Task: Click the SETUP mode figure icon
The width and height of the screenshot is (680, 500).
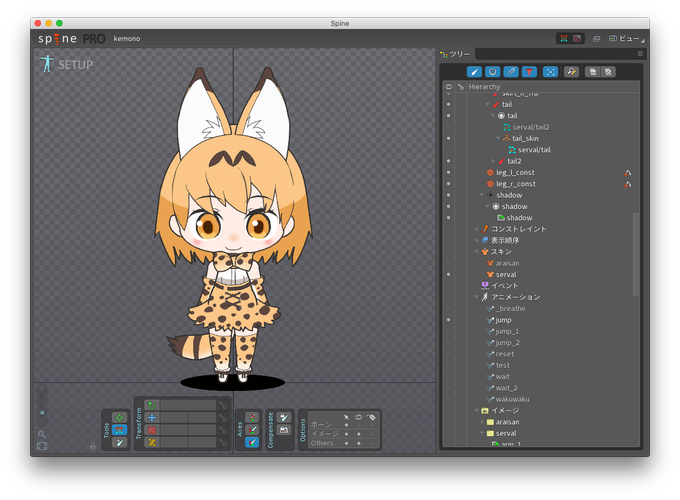Action: coord(46,64)
